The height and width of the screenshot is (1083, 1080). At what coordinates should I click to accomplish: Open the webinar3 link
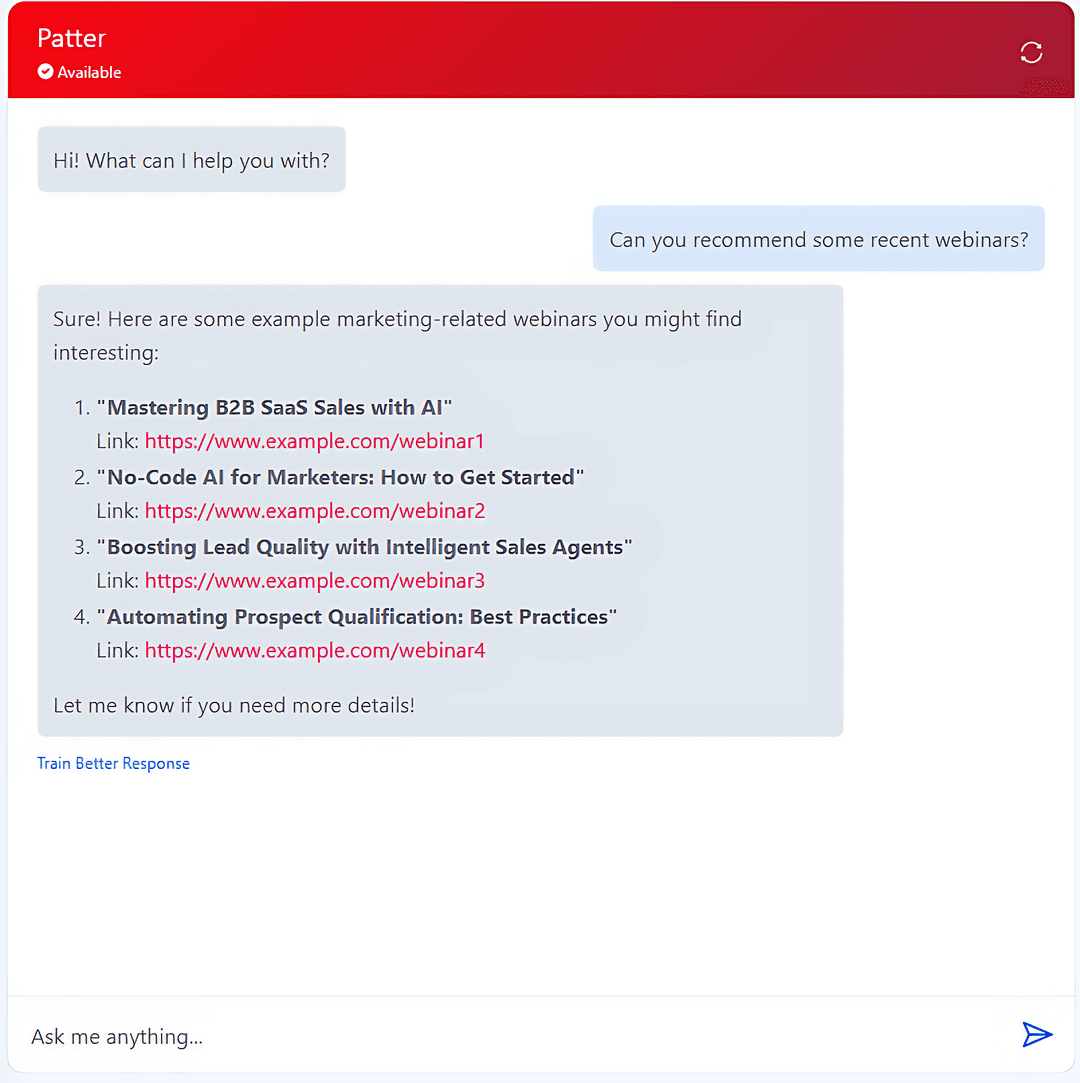coord(314,580)
